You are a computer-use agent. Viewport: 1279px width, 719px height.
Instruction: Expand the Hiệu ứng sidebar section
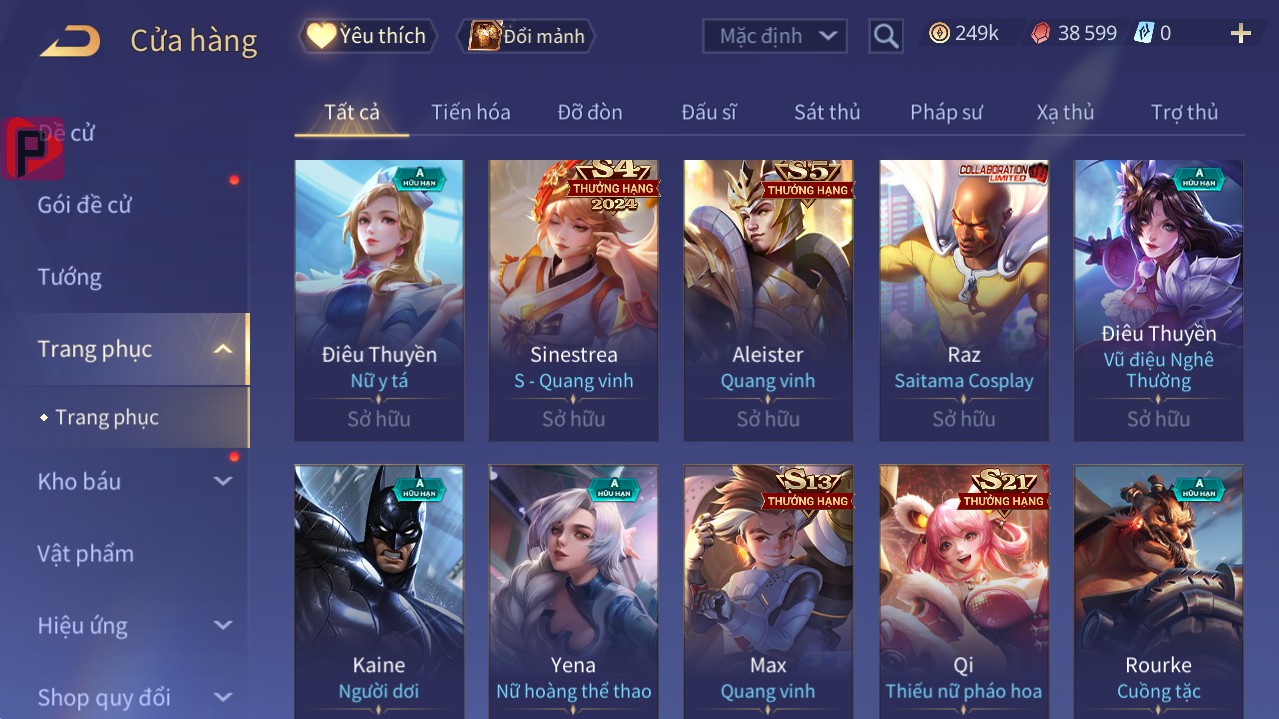click(223, 625)
